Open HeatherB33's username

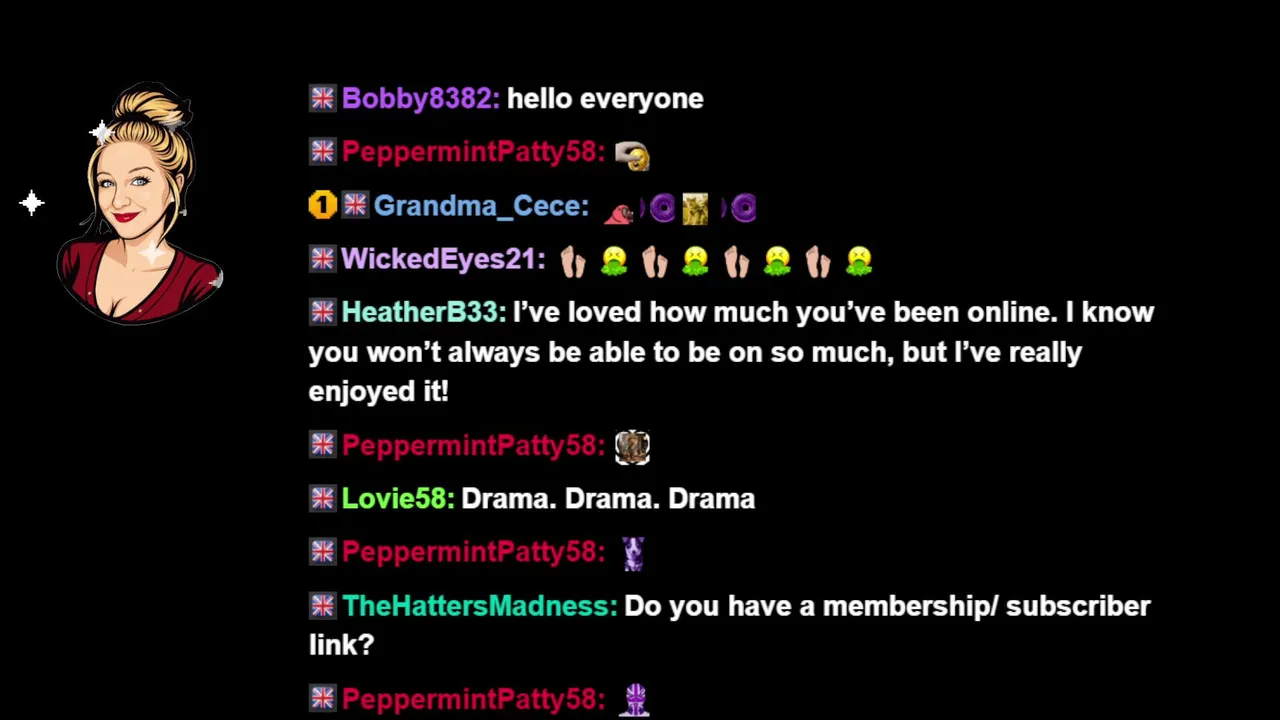424,312
